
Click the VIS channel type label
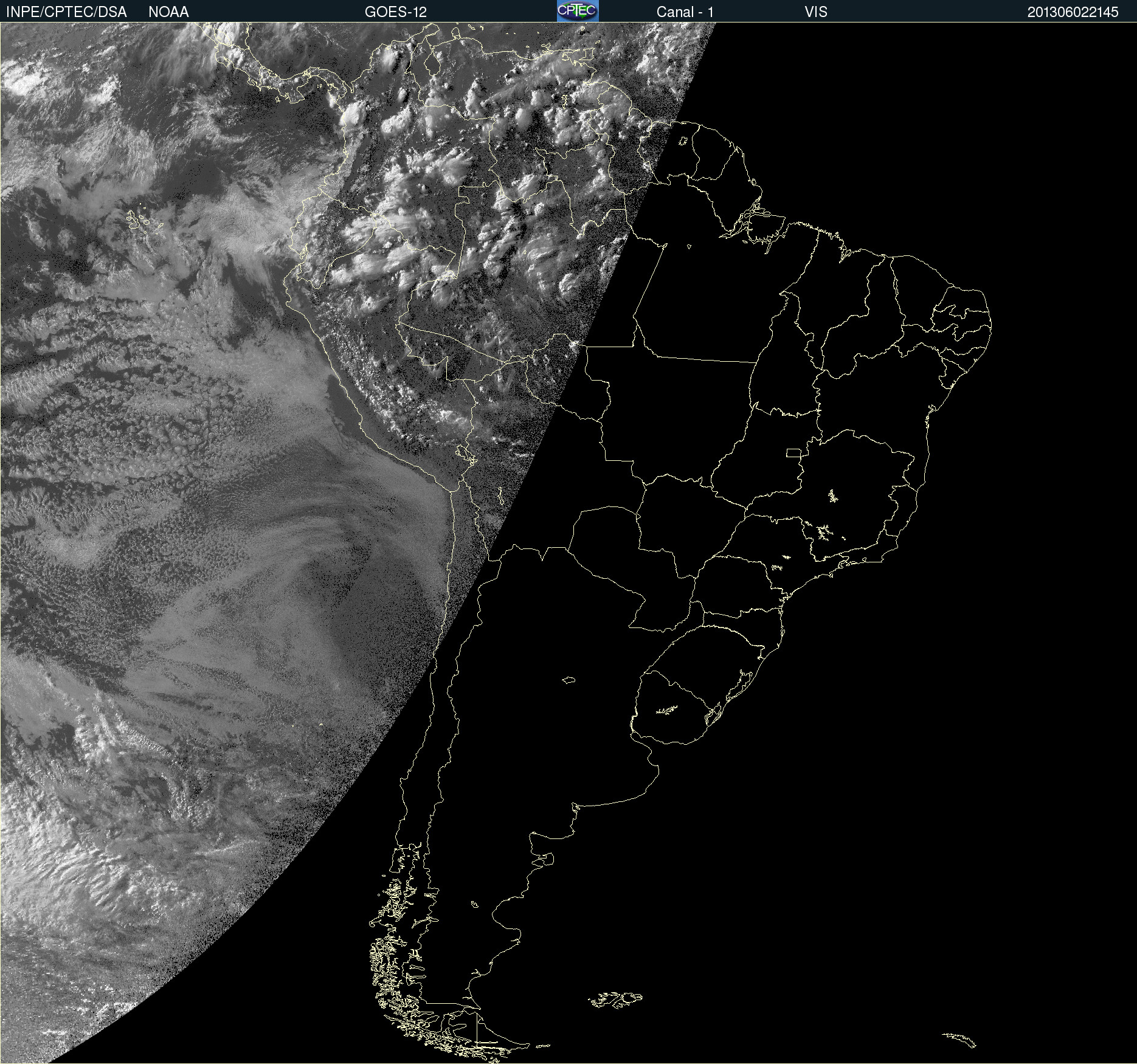click(816, 12)
